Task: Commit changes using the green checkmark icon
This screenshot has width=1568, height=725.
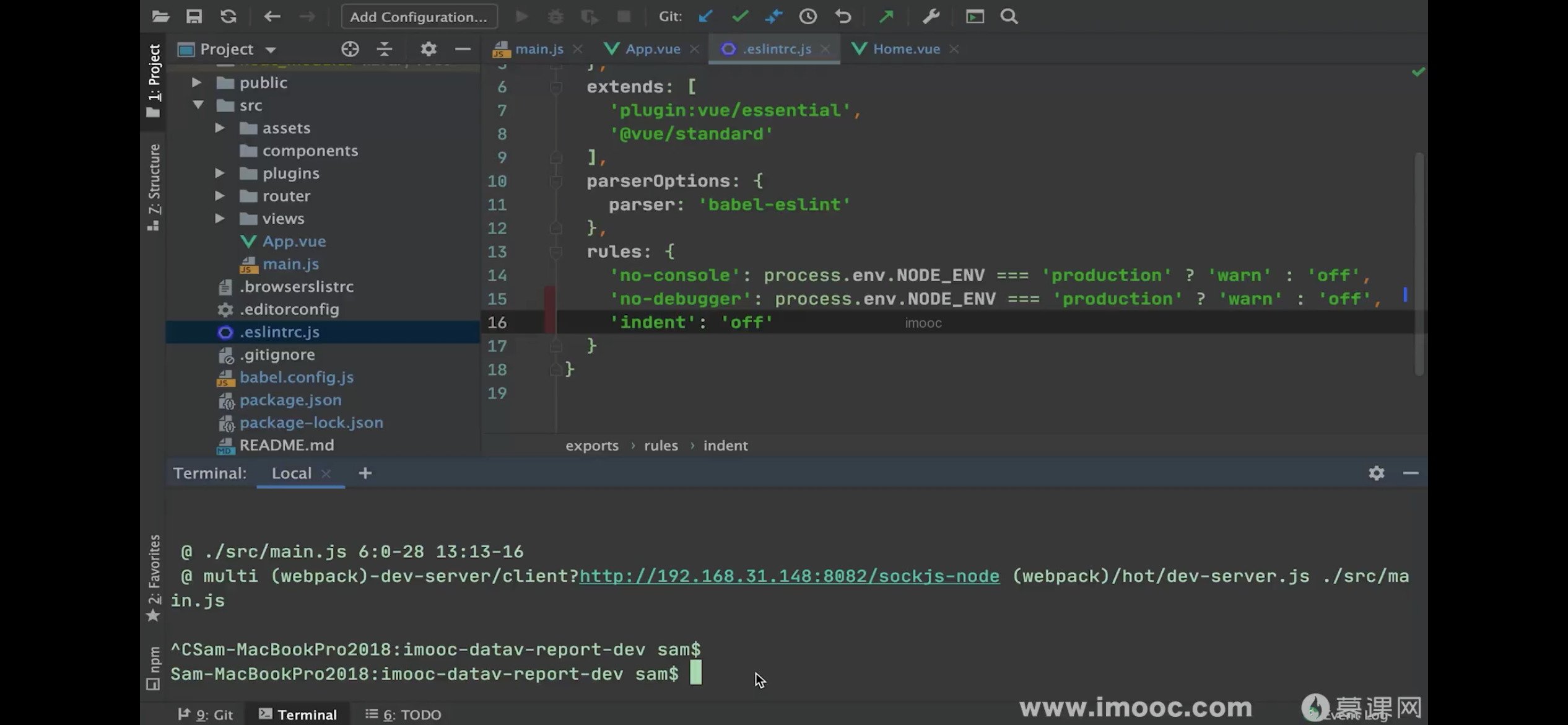Action: coord(739,16)
